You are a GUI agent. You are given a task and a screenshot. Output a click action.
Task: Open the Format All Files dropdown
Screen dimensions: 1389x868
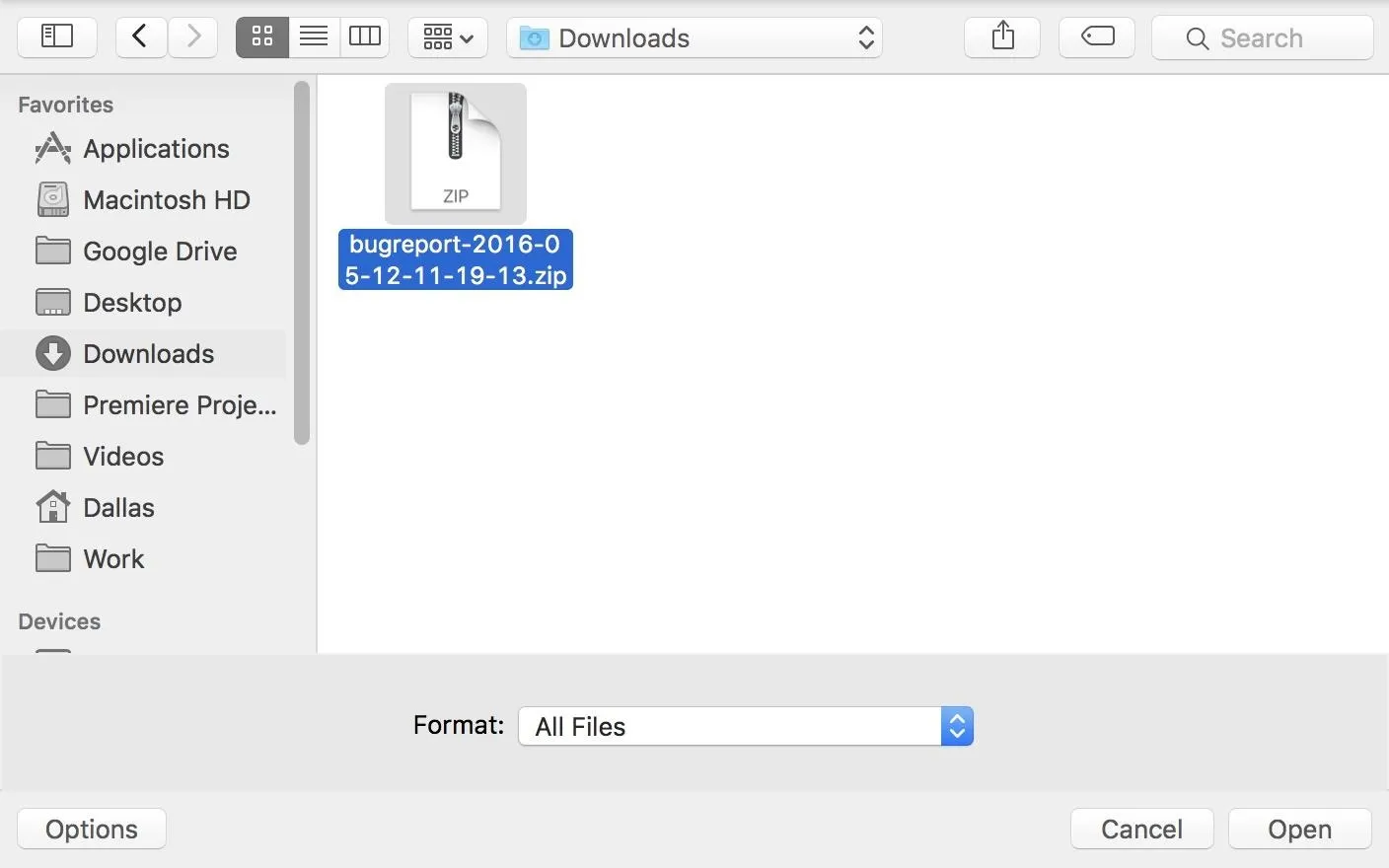tap(746, 726)
